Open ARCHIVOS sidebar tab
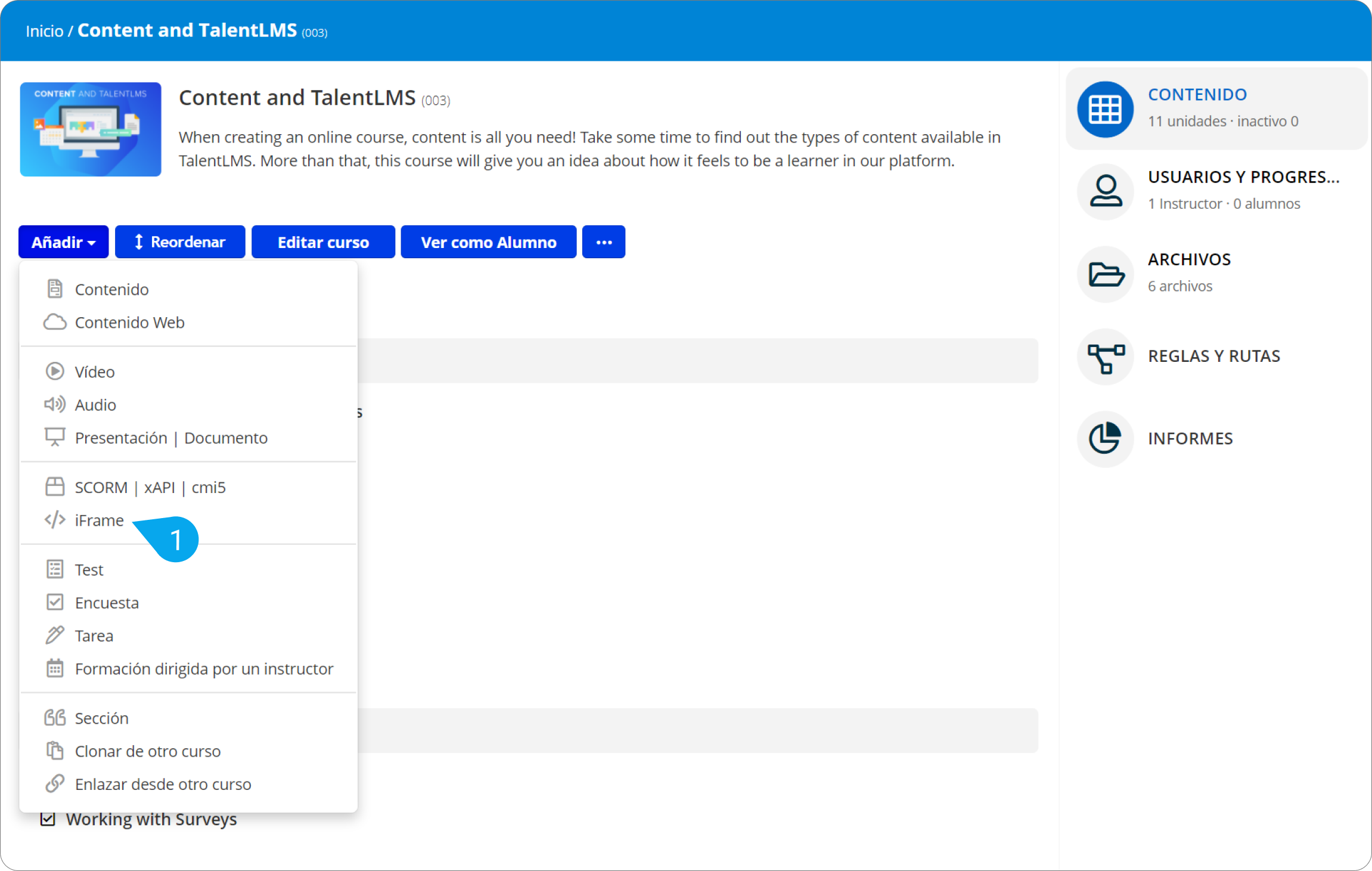The image size is (1372, 871). click(x=1216, y=273)
